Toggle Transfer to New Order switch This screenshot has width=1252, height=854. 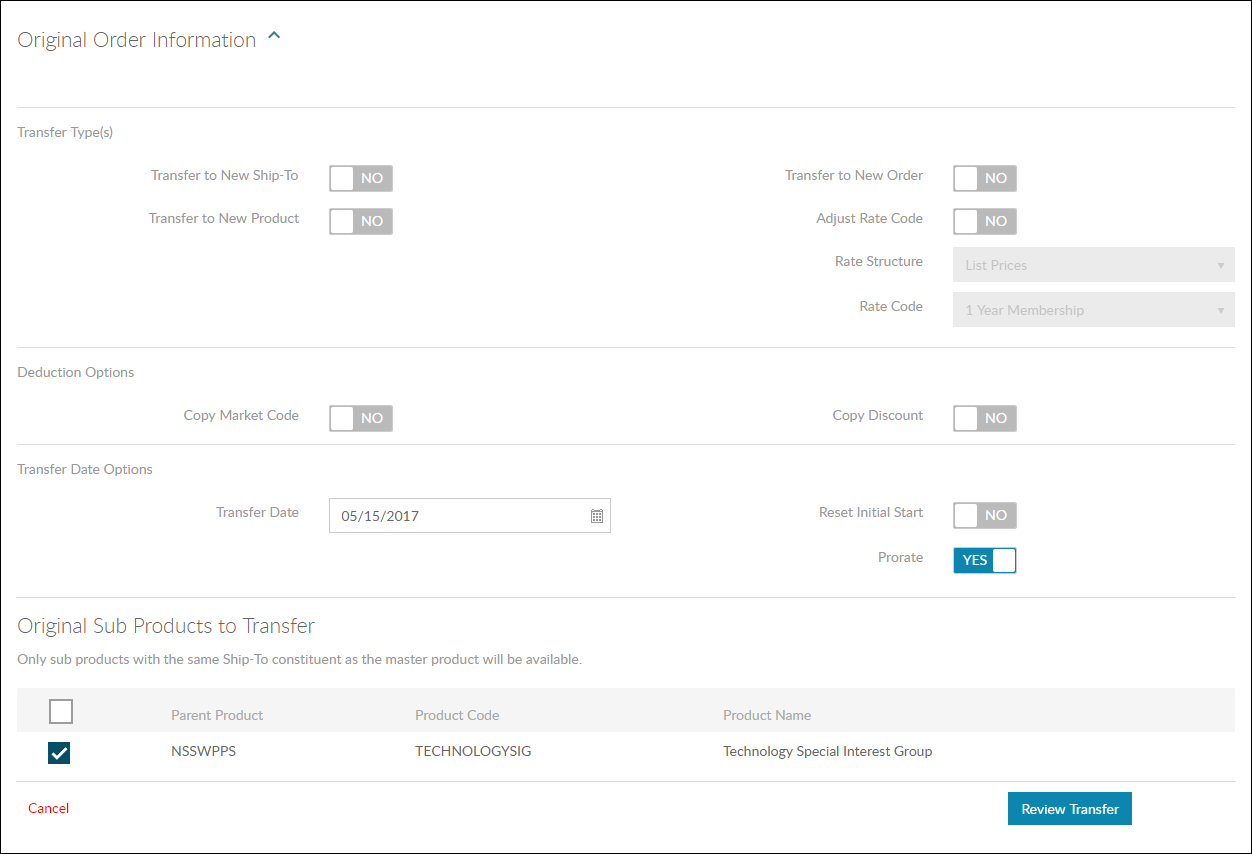(x=985, y=178)
